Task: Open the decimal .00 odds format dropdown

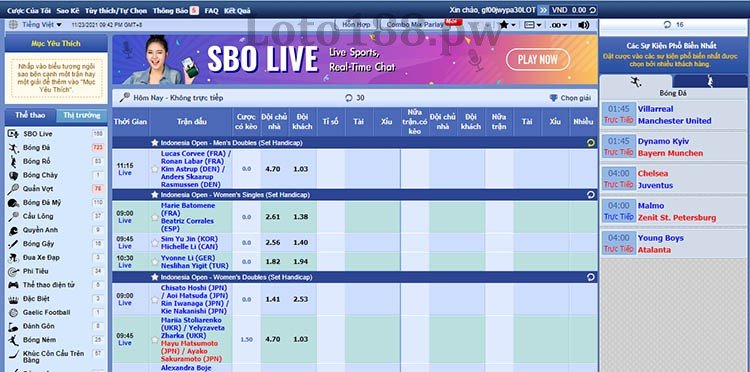Action: [559, 25]
